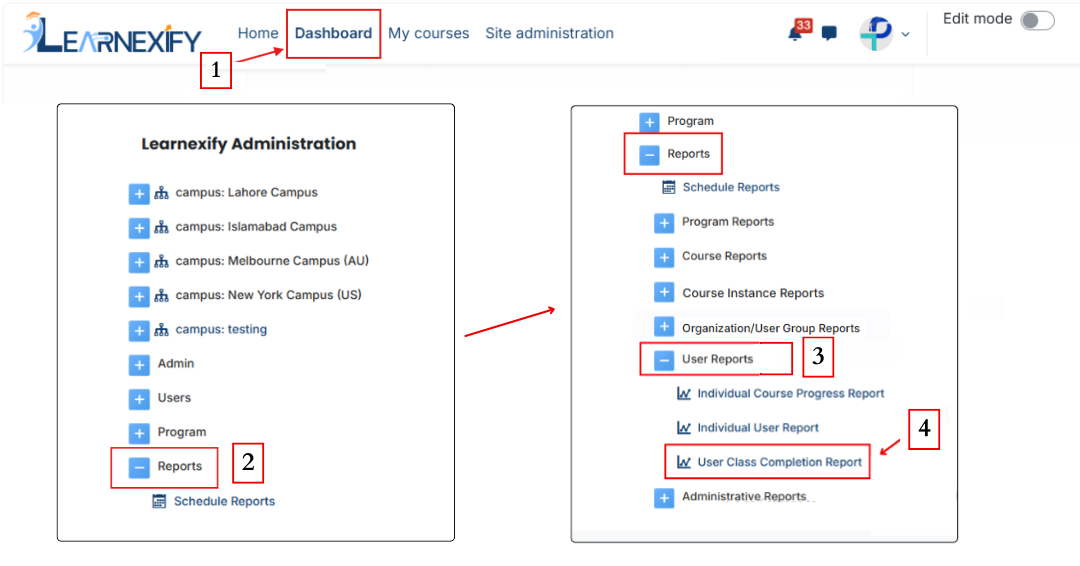Image resolution: width=1080 pixels, height=566 pixels.
Task: Expand the campus: New York Campus (US) node
Action: point(139,297)
